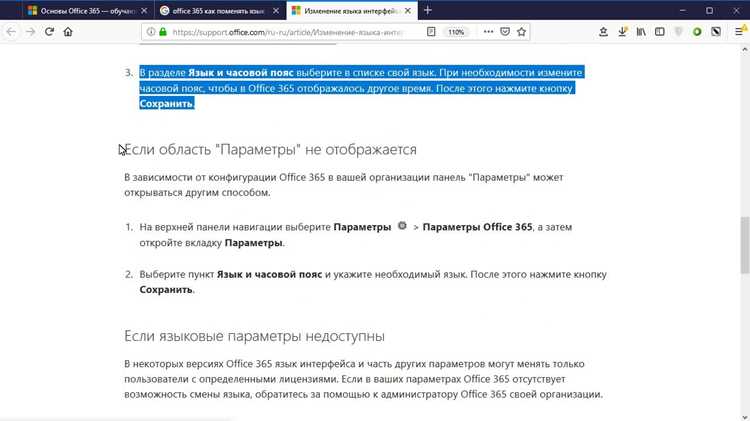Show site information icon in address bar

[151, 32]
